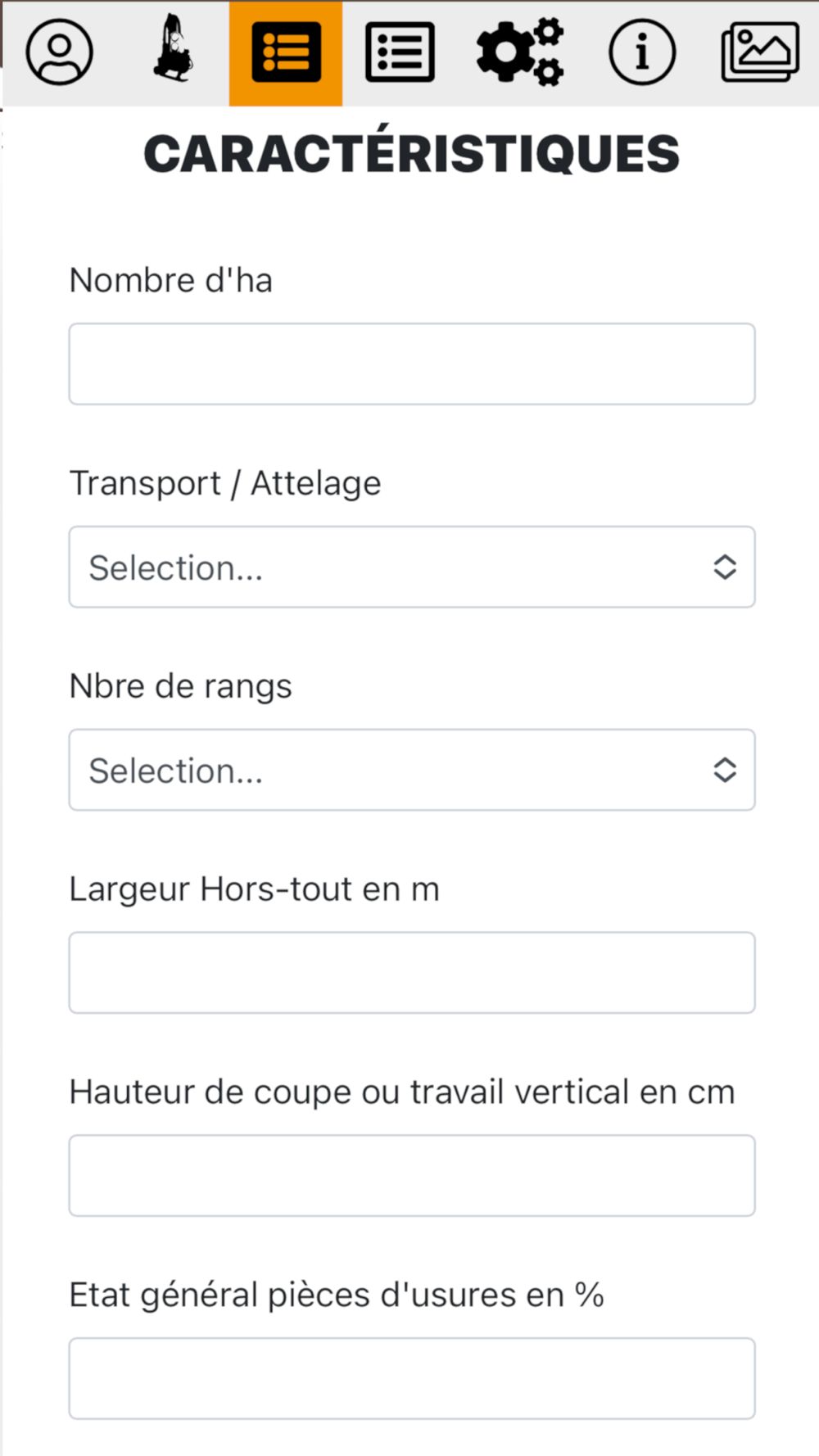Click the Largeur Hors-tout en m label
Image resolution: width=819 pixels, height=1456 pixels.
[x=255, y=889]
